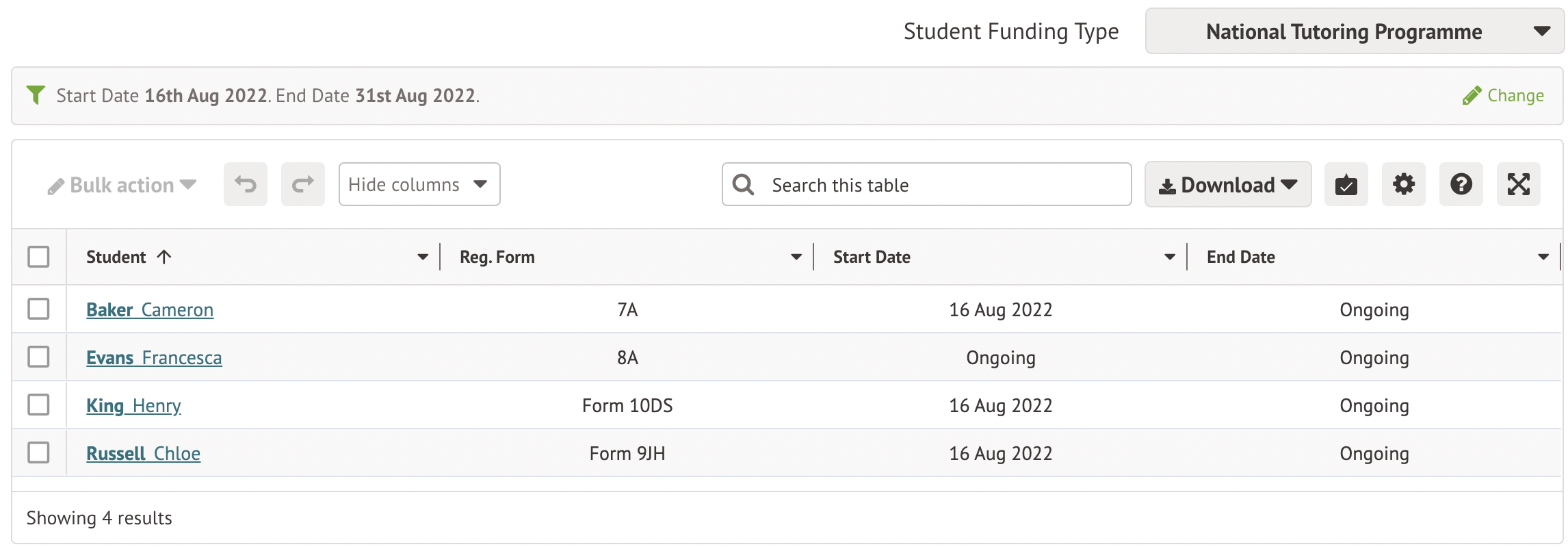Viewport: 1568px width, 549px height.
Task: Tick the select-all header checkbox
Action: [x=39, y=257]
